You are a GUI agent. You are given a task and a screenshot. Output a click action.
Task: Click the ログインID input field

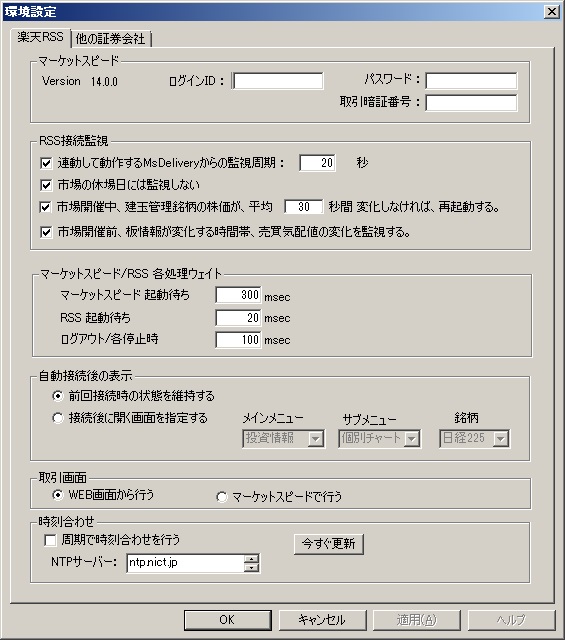point(278,80)
